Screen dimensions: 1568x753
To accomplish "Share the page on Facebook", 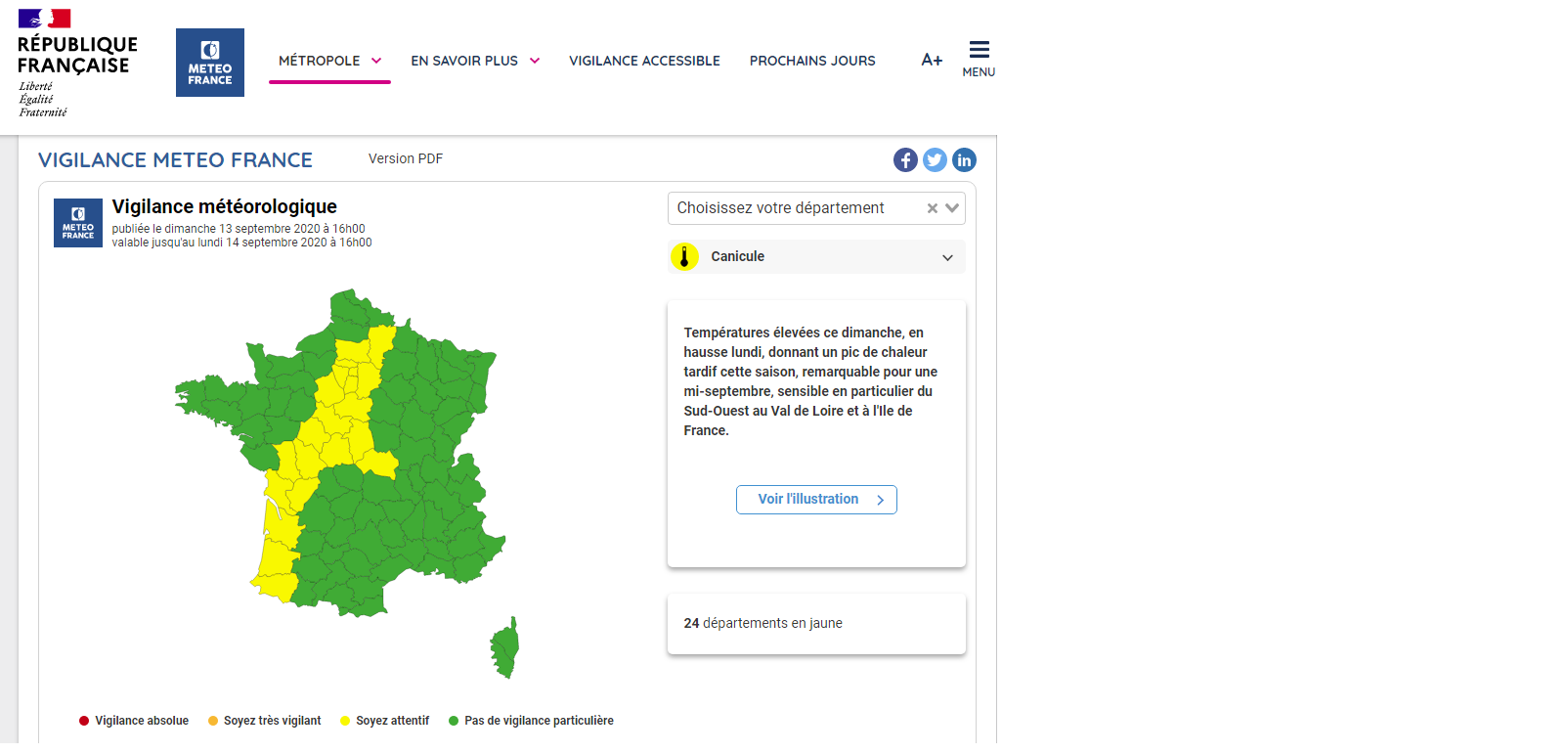I will [x=905, y=160].
